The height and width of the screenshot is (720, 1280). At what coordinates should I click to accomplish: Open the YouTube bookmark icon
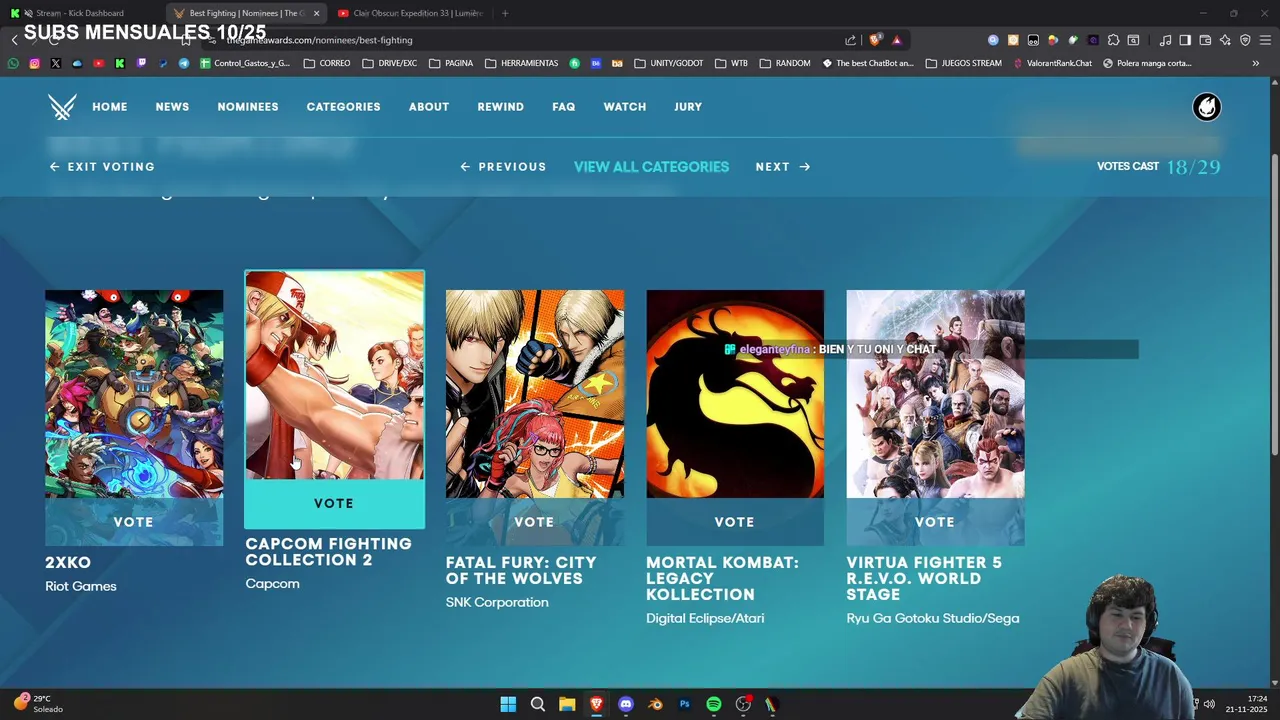[x=98, y=63]
